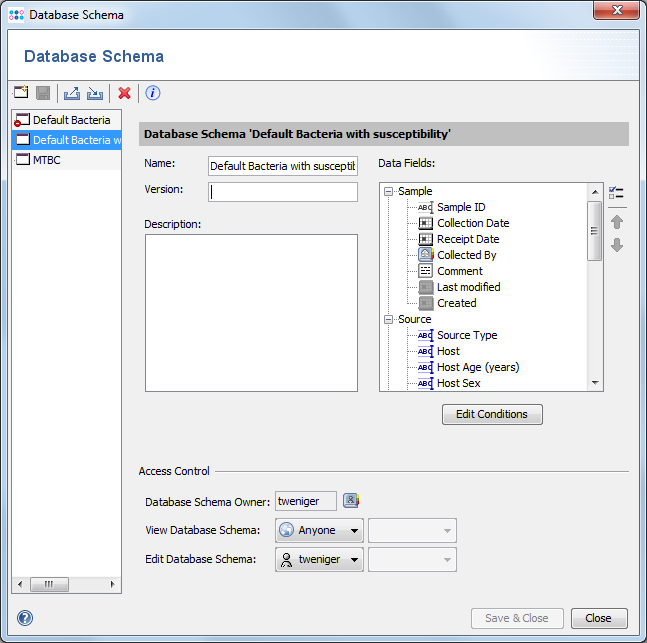Open the View Database Schema 'Anyone' dropdown

(x=319, y=531)
